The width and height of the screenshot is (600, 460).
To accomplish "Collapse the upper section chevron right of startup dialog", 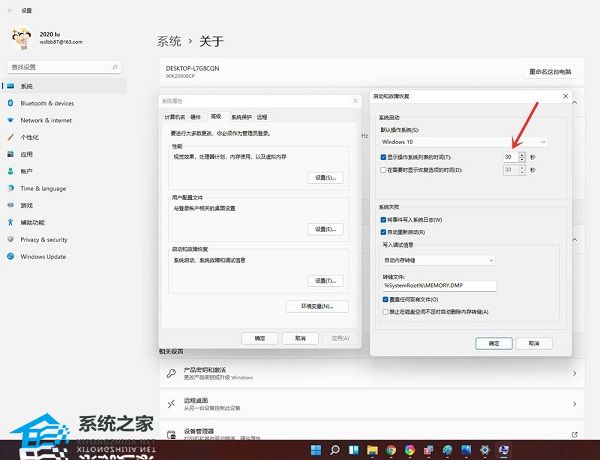I will 575,103.
